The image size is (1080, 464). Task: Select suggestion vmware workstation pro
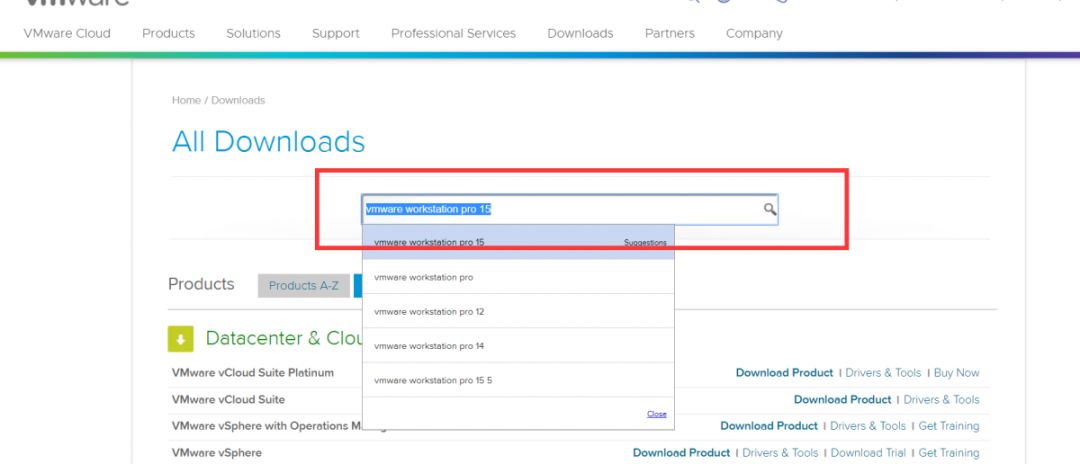click(518, 277)
